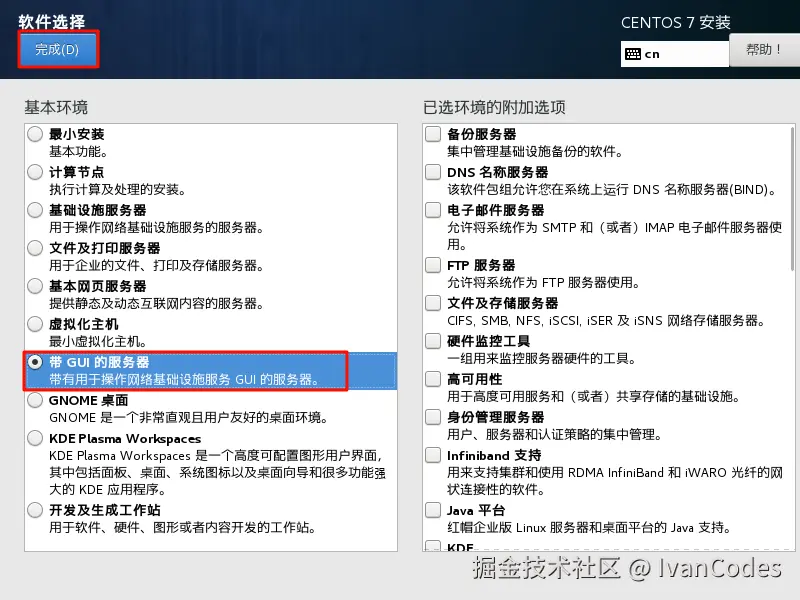Screen dimensions: 800x600
Task: Open the 帮助 help button
Action: (x=764, y=49)
